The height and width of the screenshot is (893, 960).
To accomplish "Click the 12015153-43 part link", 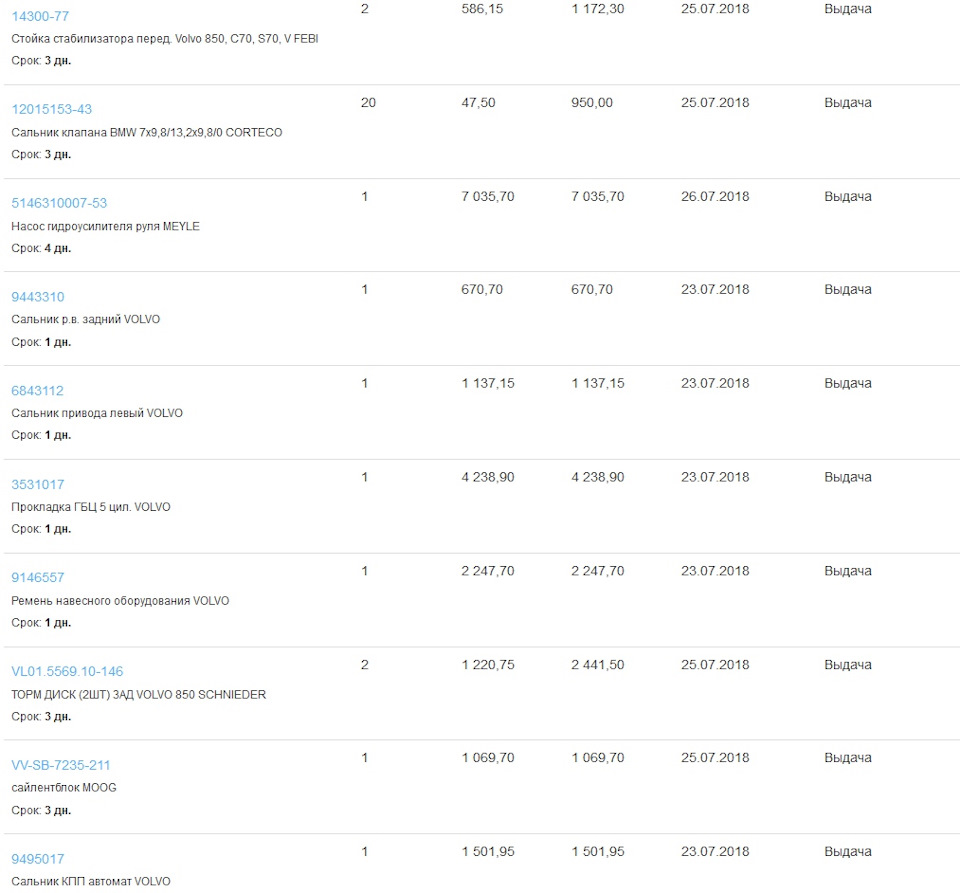I will click(51, 109).
